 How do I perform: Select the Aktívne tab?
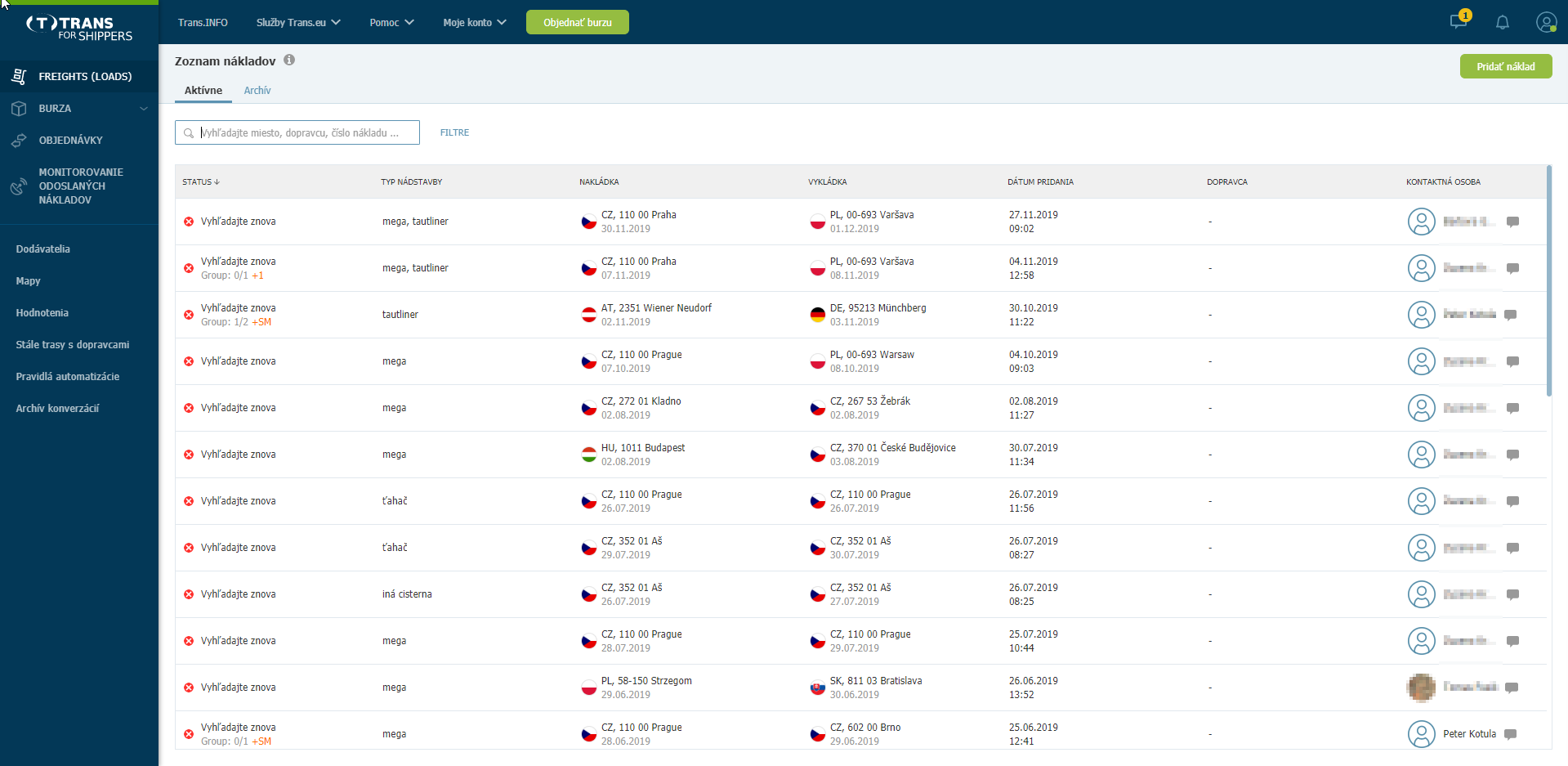[203, 90]
